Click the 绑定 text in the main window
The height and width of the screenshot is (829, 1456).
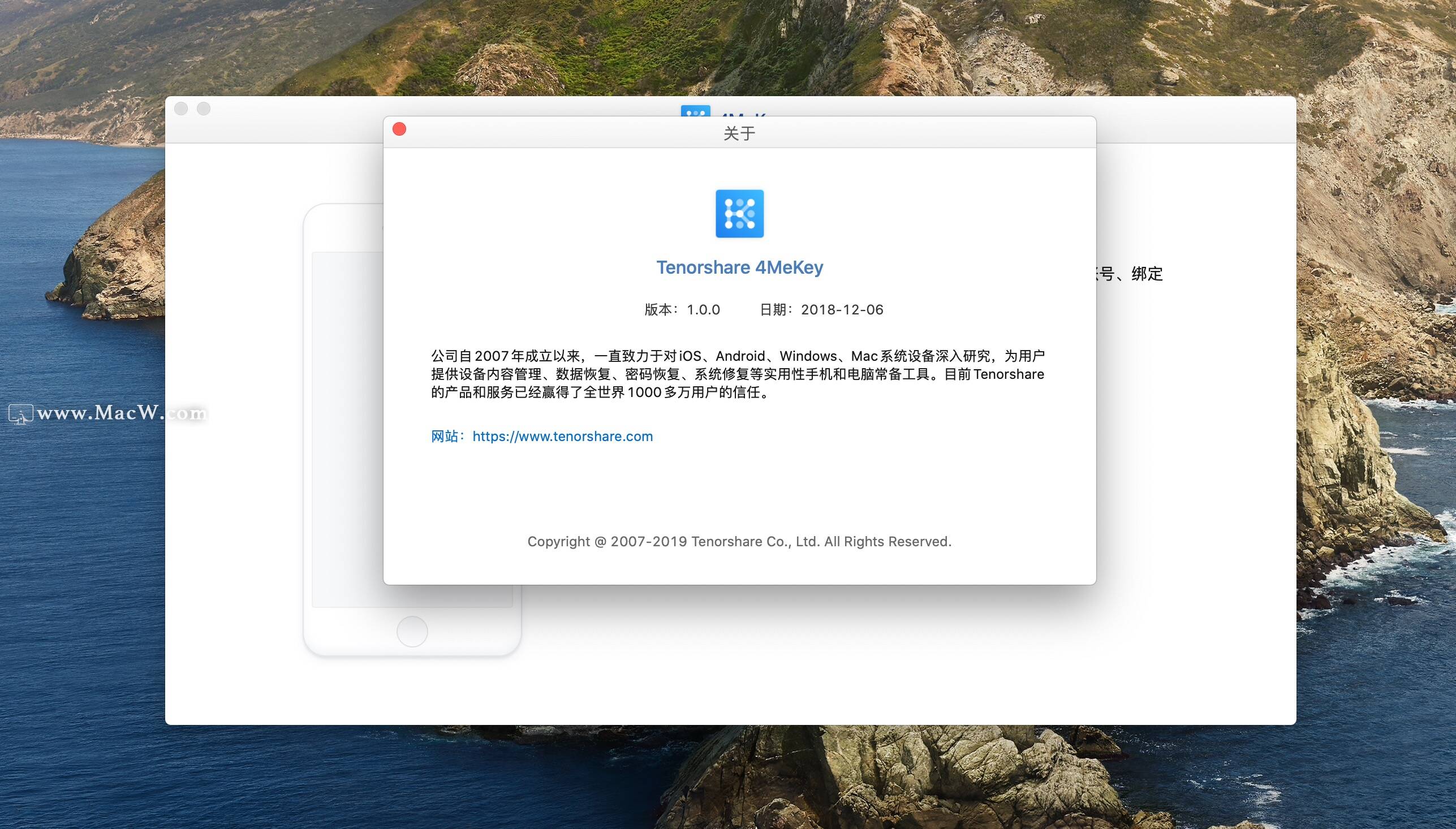click(x=1147, y=274)
